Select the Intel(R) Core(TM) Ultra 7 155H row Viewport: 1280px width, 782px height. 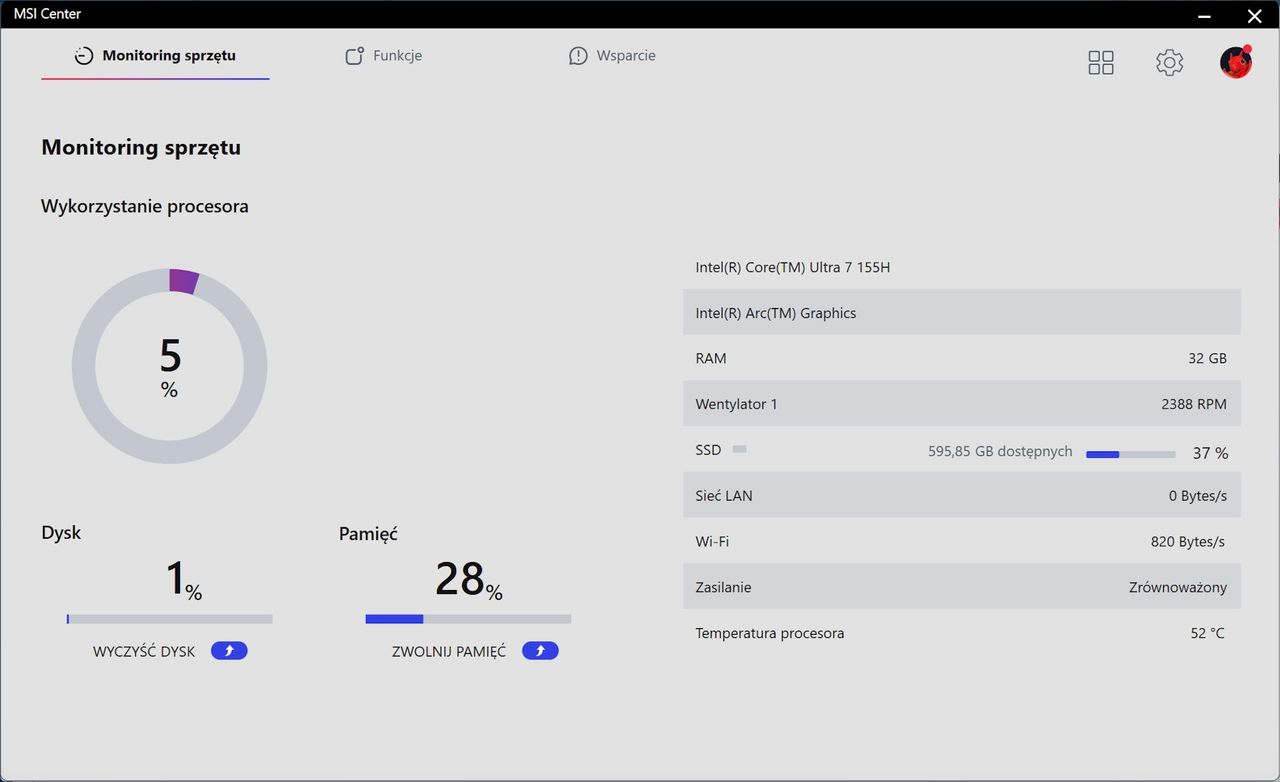pos(962,267)
